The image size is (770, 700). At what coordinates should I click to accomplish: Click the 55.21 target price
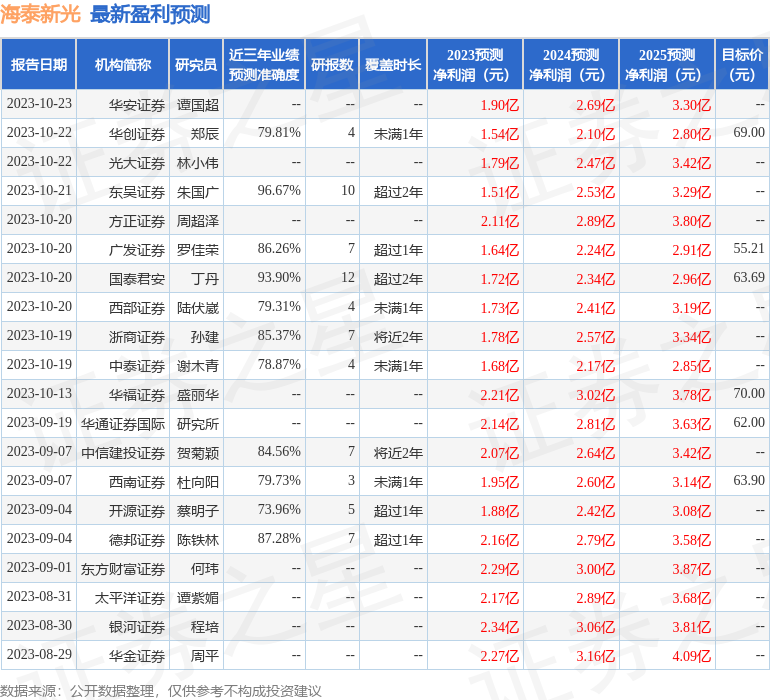749,249
